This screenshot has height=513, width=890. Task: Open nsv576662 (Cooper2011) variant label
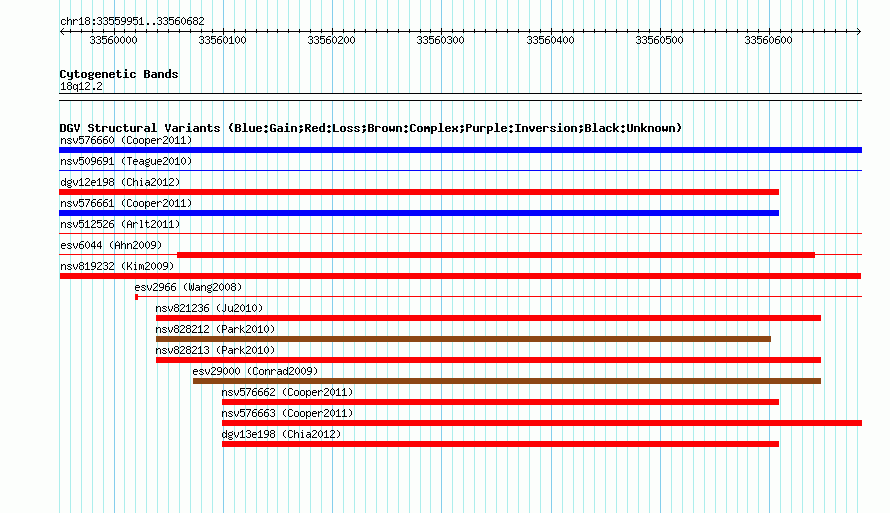click(287, 392)
